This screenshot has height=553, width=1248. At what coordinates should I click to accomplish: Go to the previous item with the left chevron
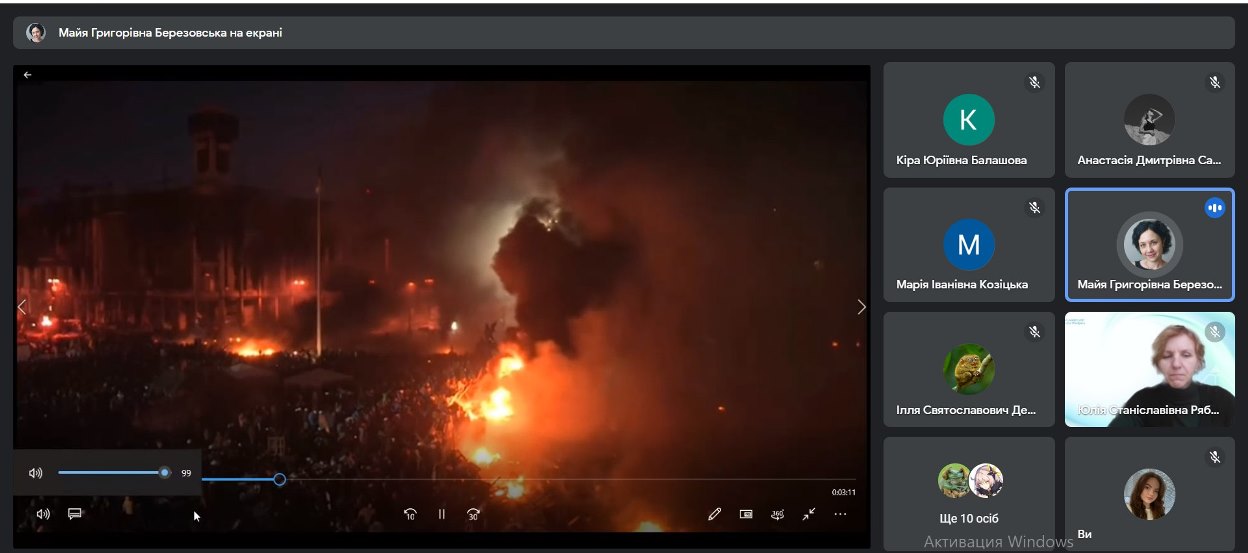click(x=22, y=307)
